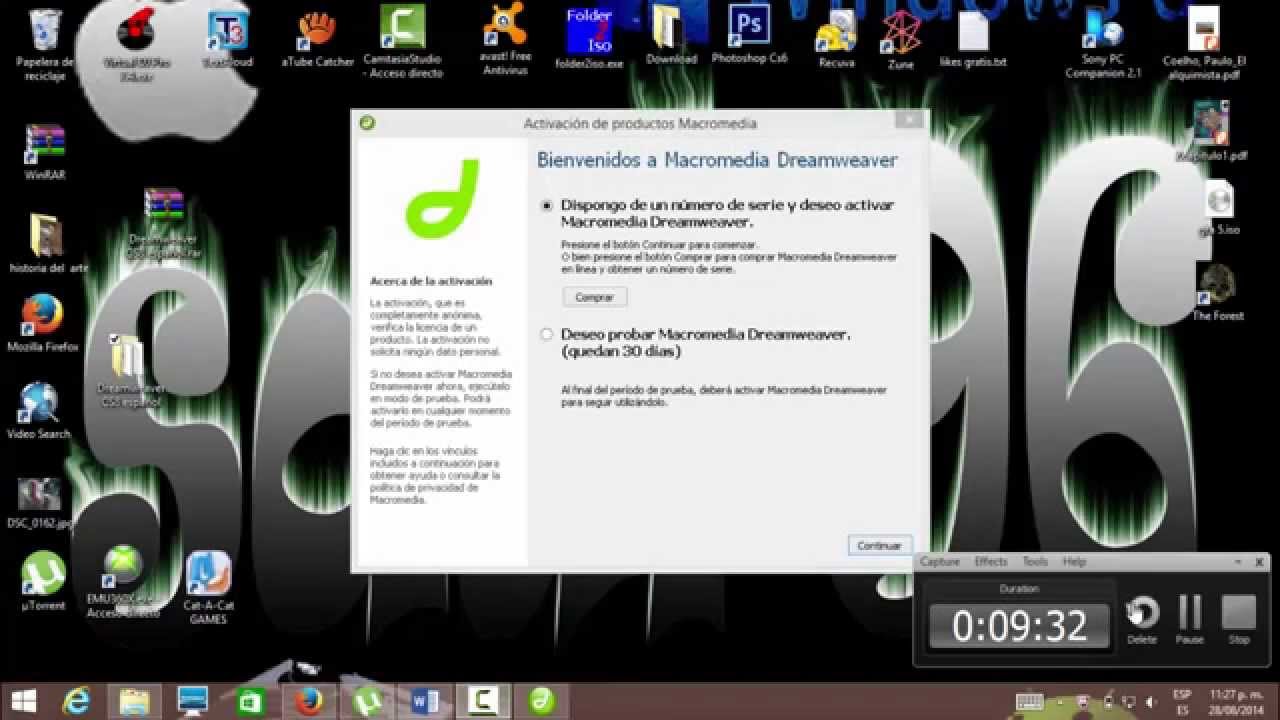Select the vinyl record desktop icon

(137, 46)
